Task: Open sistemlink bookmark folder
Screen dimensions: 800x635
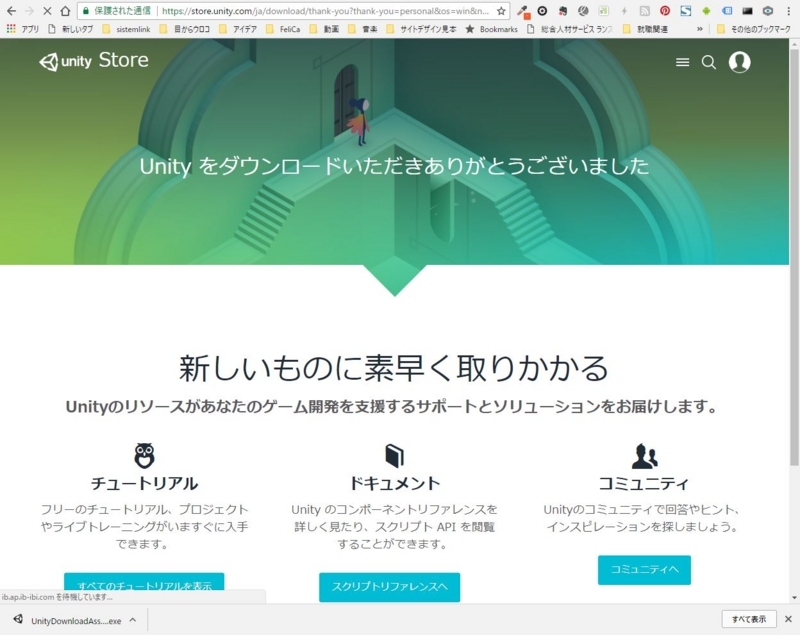Action: [x=127, y=29]
